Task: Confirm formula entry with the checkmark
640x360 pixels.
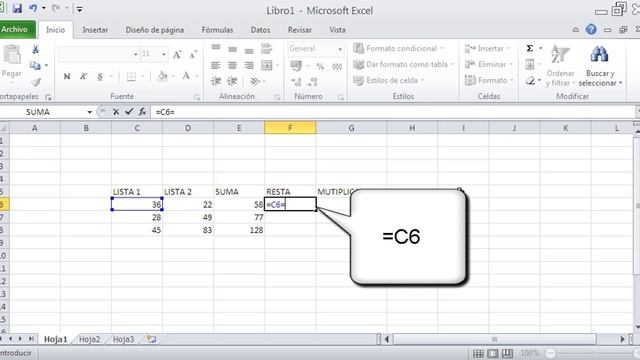Action: [x=129, y=112]
